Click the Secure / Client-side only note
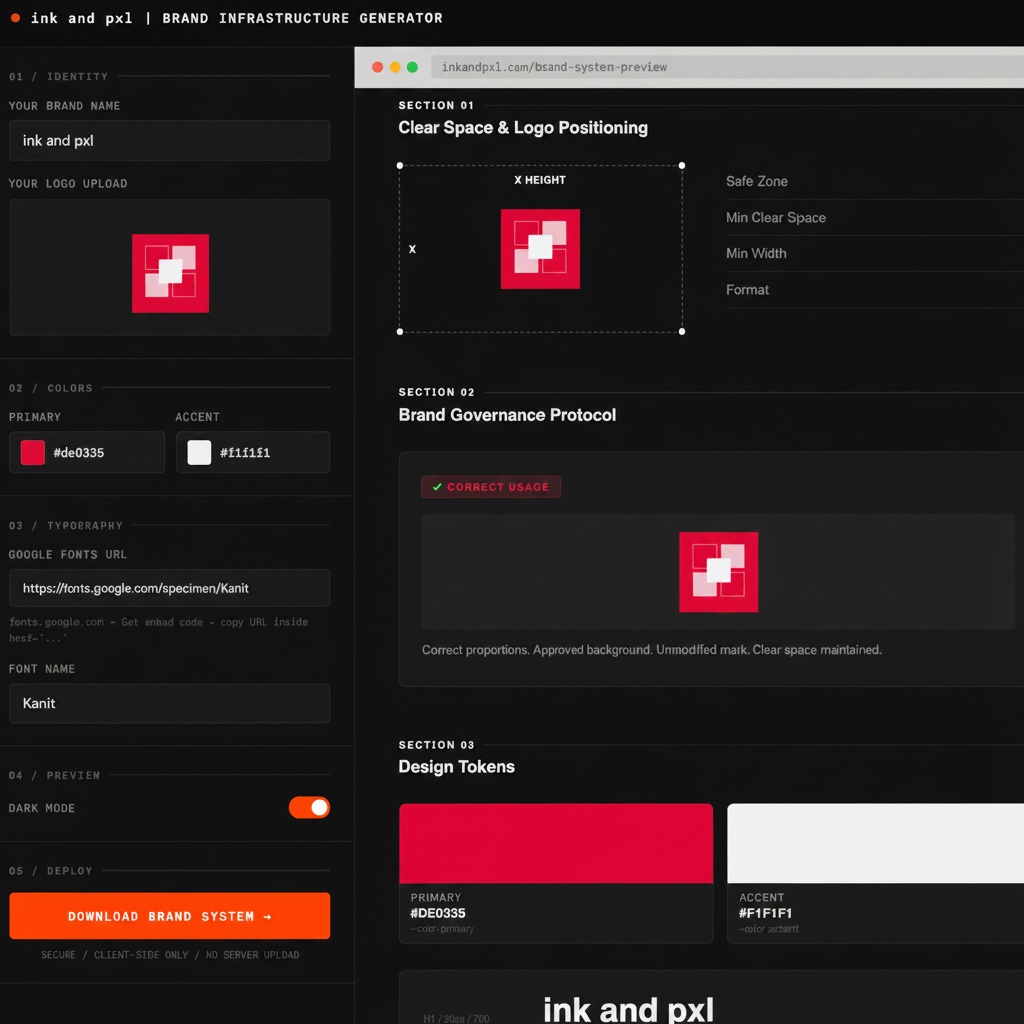The height and width of the screenshot is (1024, 1024). 170,955
